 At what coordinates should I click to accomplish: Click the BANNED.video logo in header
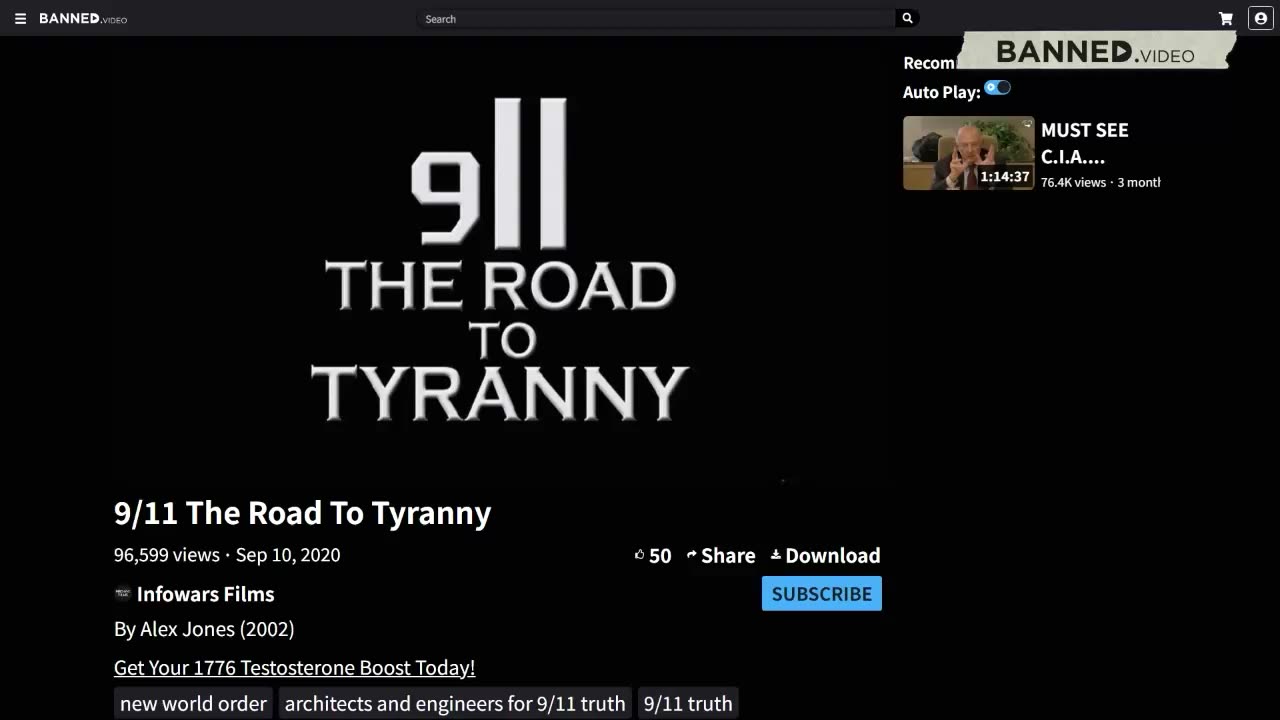tap(83, 18)
